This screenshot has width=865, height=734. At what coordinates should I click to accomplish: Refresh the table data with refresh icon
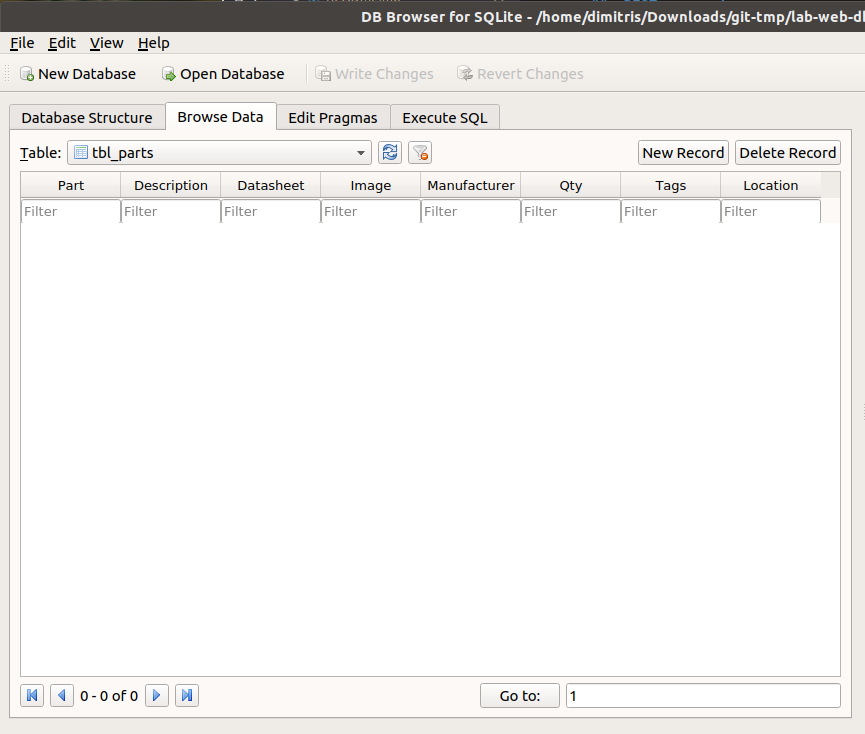point(389,153)
